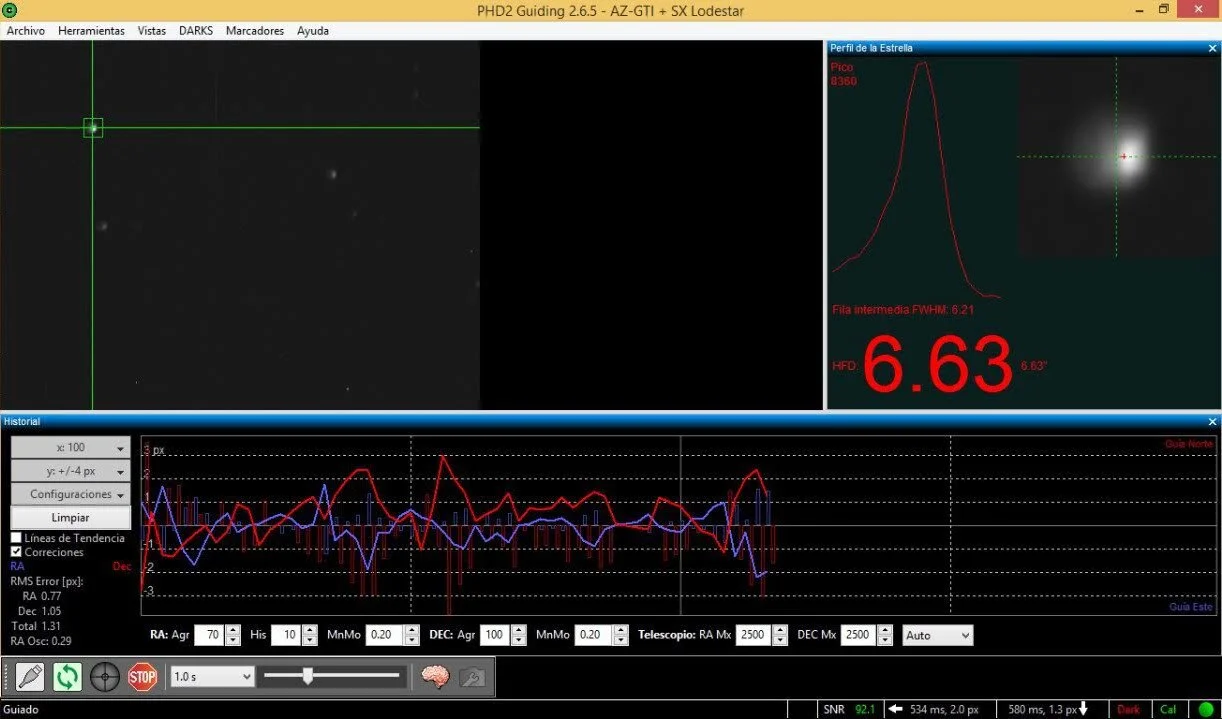
Task: Open the 1.0 s exposure time dropdown
Action: pyautogui.click(x=213, y=677)
